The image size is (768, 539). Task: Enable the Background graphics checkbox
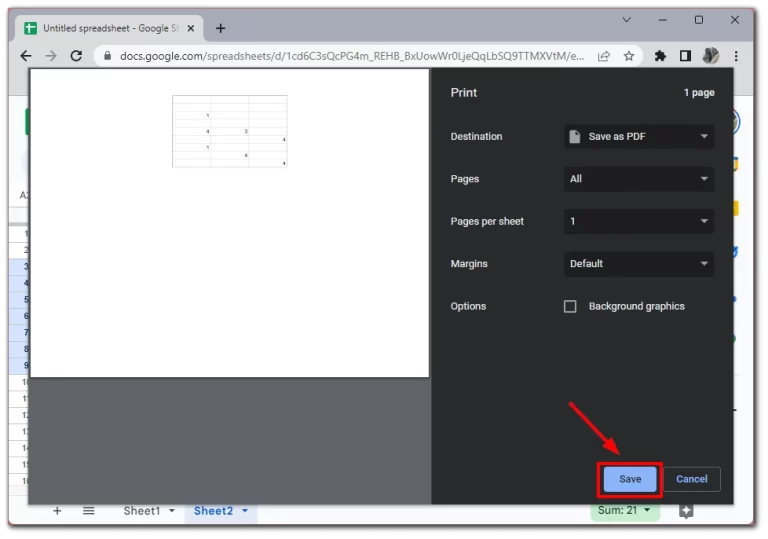570,307
